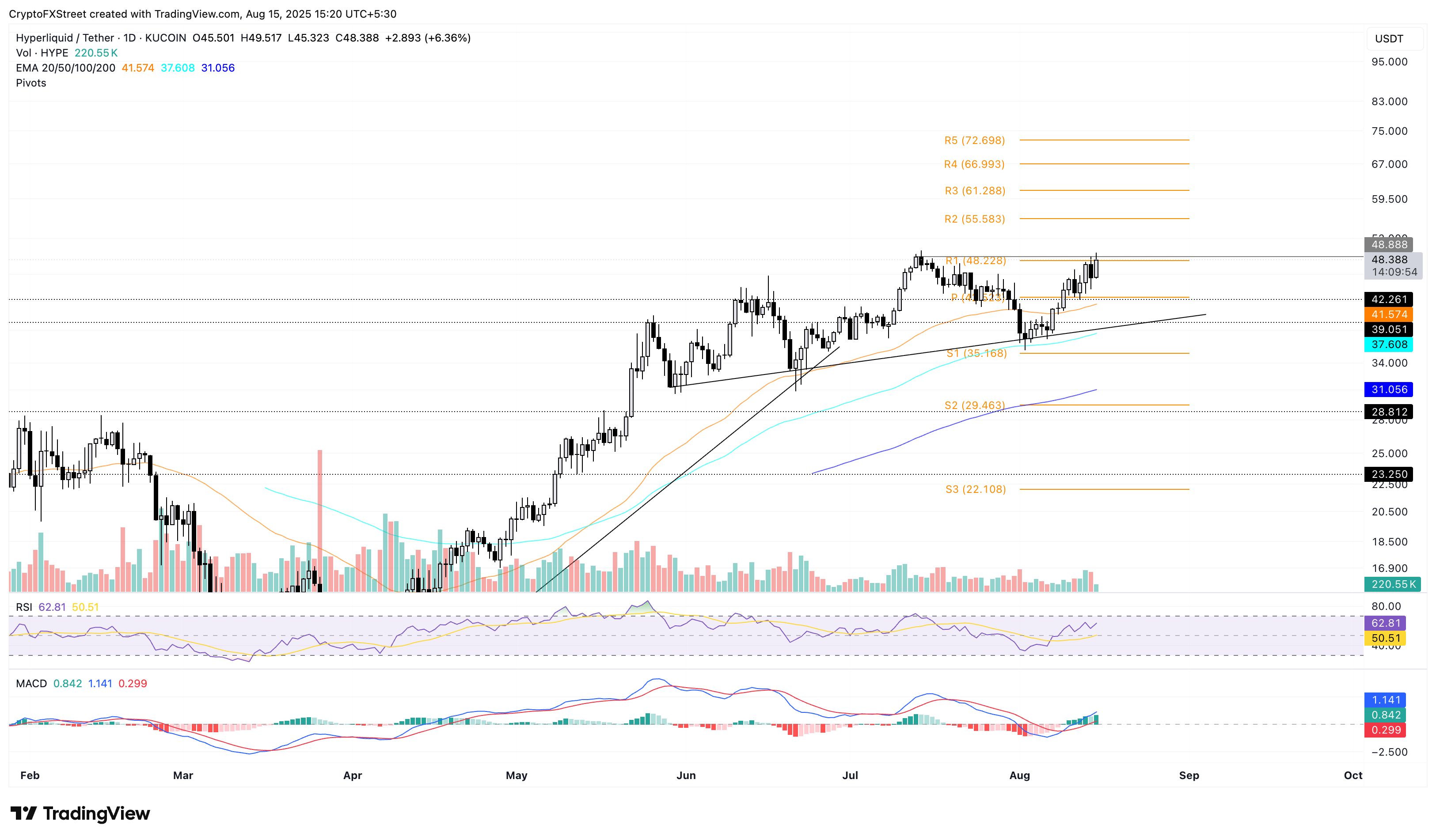
Task: Click the TradingView logo at bottom
Action: tap(80, 813)
